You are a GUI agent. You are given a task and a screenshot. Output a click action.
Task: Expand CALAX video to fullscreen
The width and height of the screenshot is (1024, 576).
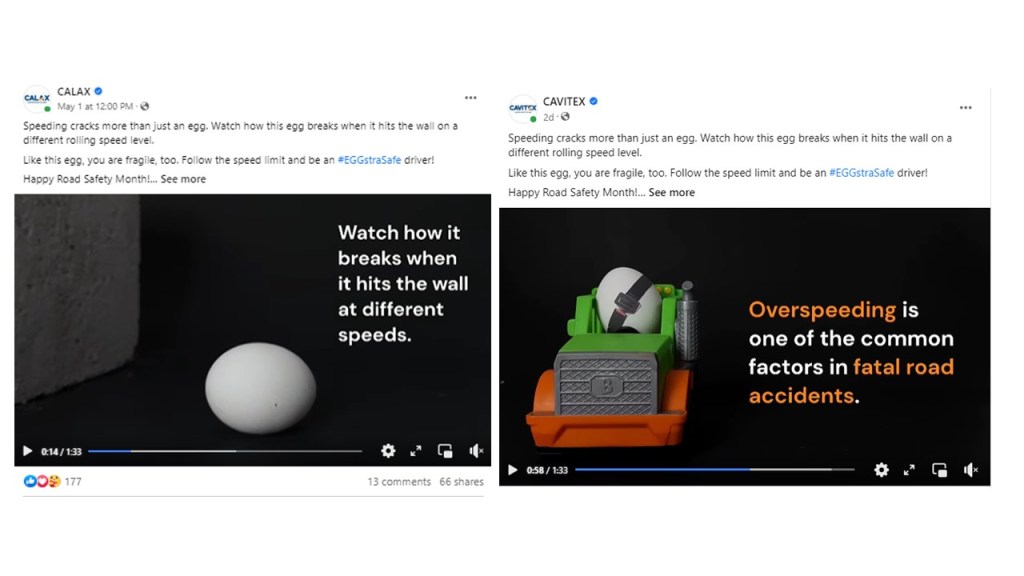[x=415, y=451]
